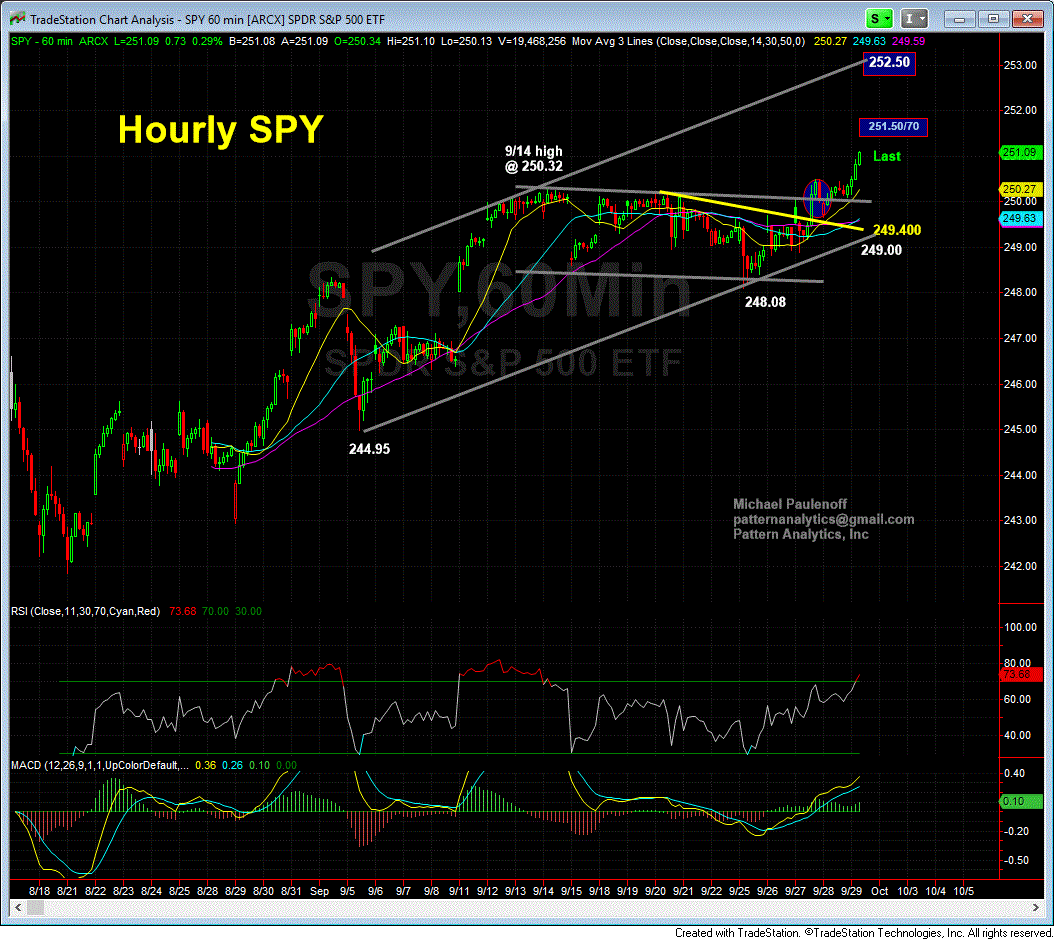1054x939 pixels.
Task: Click the RSI (Close,11,30,70,Cyan,Red) label
Action: coord(85,611)
